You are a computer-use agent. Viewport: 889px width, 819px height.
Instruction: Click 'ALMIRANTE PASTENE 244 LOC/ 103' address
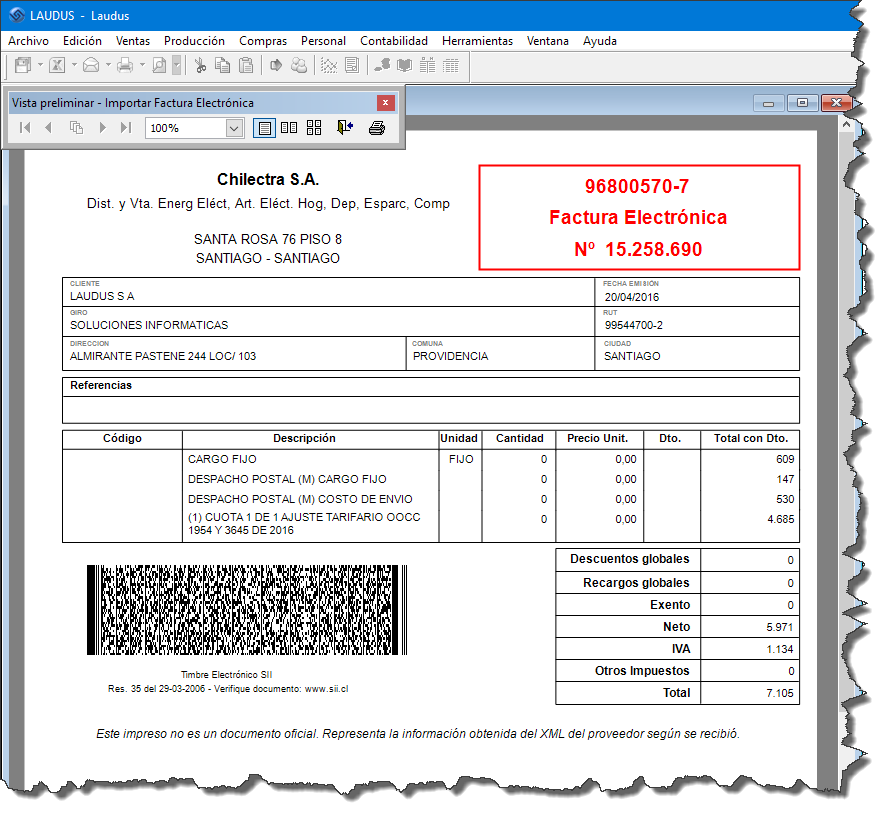pos(163,357)
